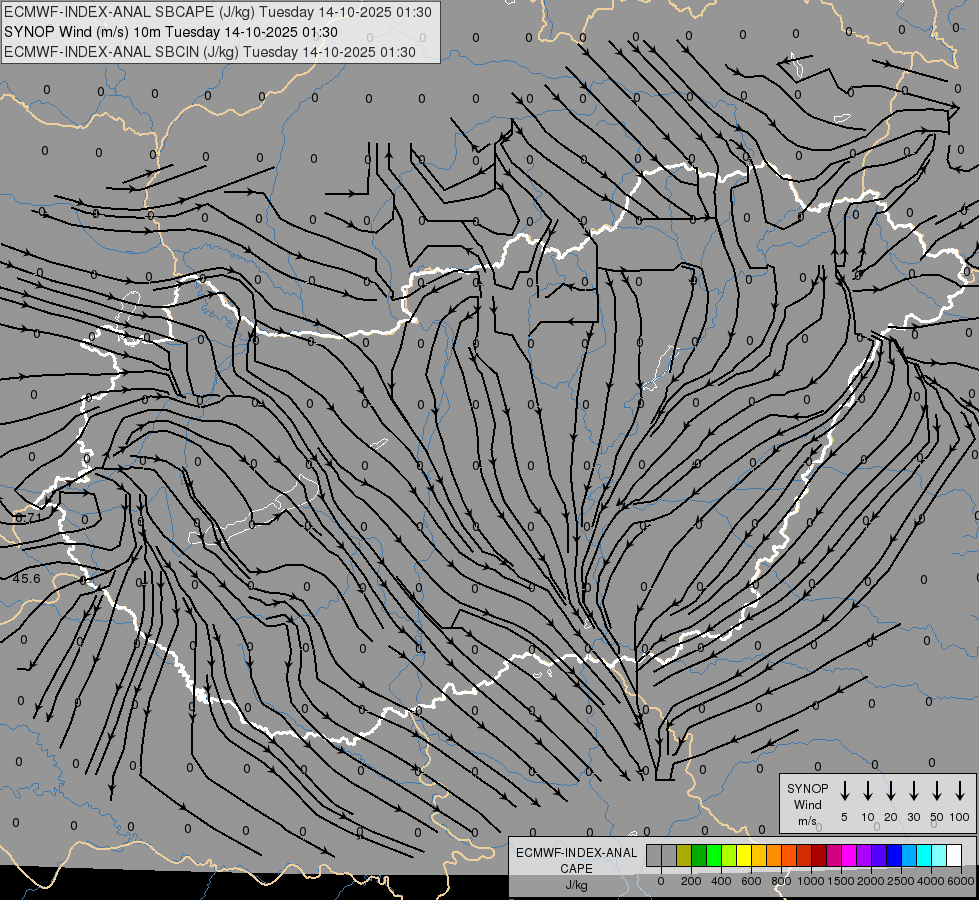Click the 400 tick label in CAPE legend
Image resolution: width=979 pixels, height=900 pixels.
(x=721, y=881)
